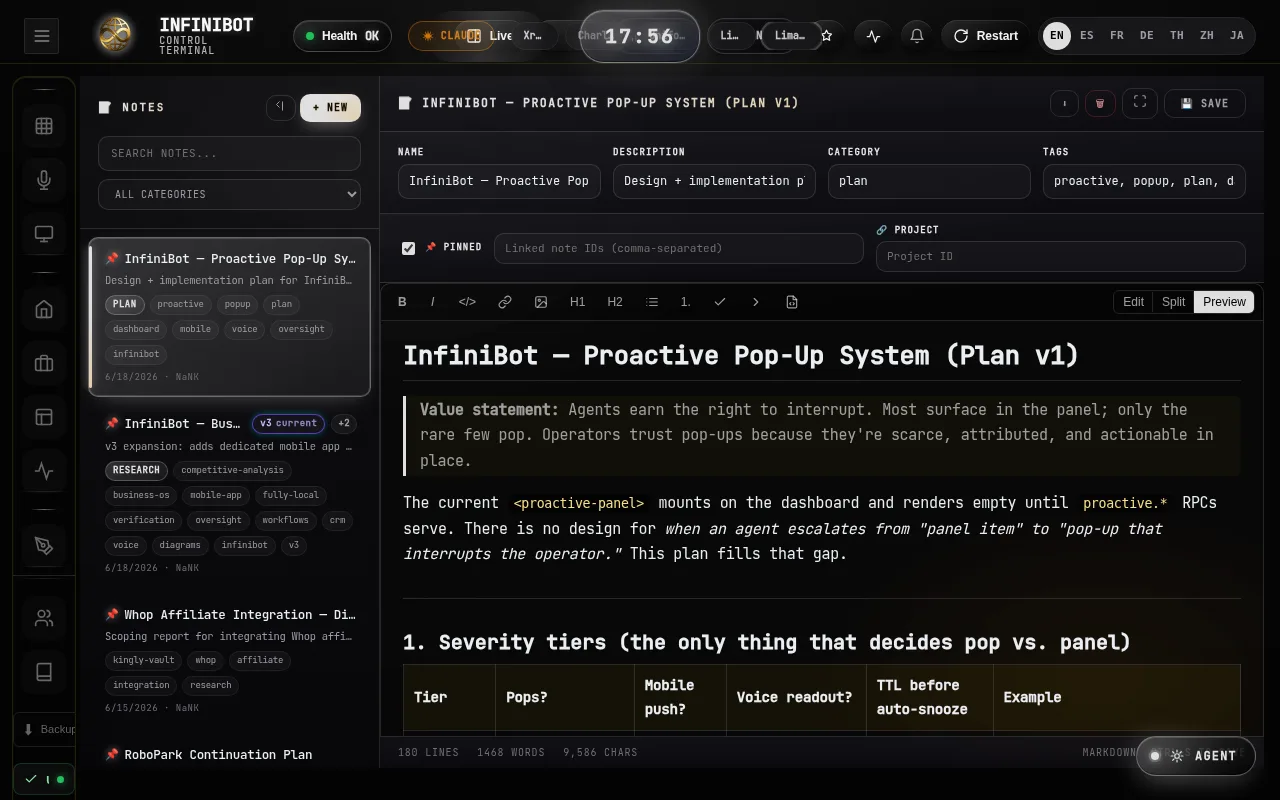Viewport: 1280px width, 800px height.
Task: Click the Save button
Action: pos(1204,103)
